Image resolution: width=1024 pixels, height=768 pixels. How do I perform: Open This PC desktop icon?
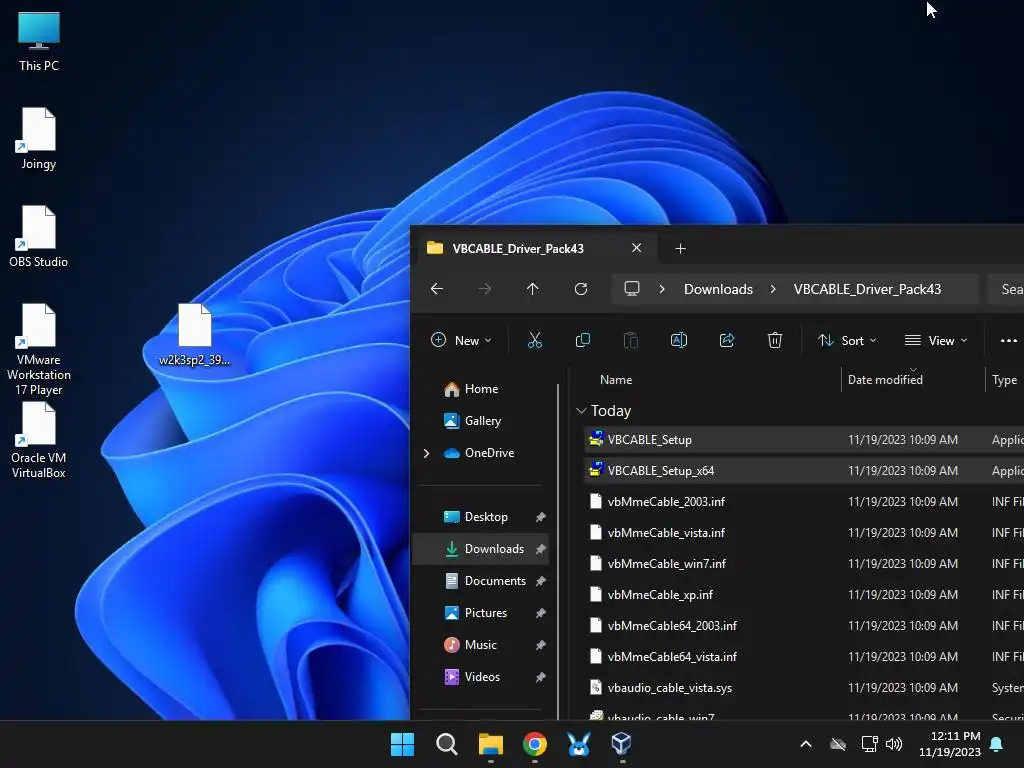pos(39,40)
